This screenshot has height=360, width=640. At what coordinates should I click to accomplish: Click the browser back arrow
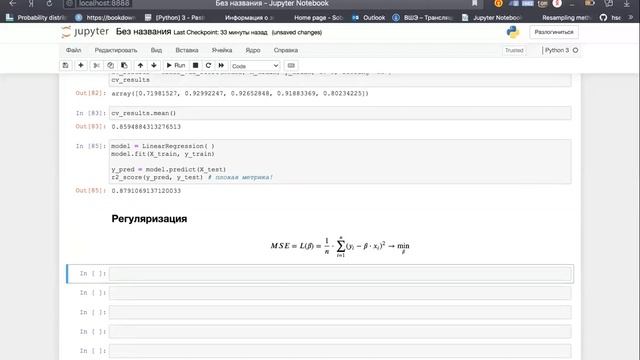click(13, 3)
